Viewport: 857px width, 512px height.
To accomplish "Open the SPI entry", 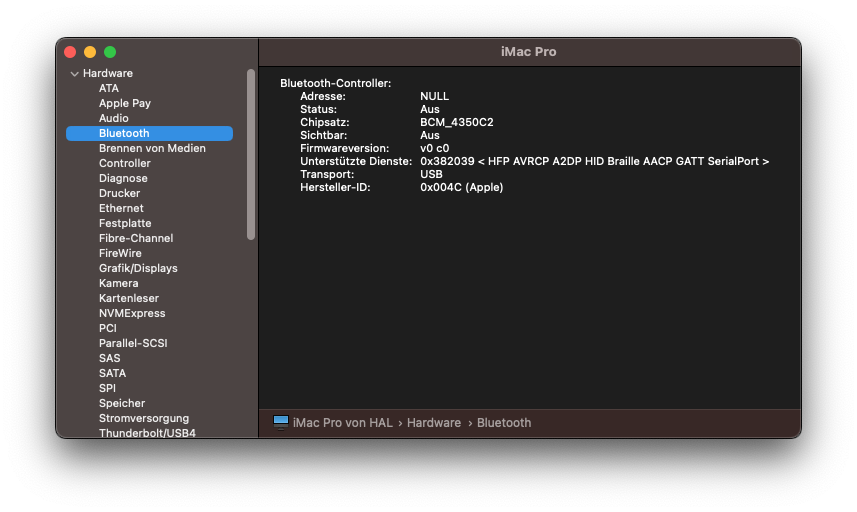I will 107,389.
